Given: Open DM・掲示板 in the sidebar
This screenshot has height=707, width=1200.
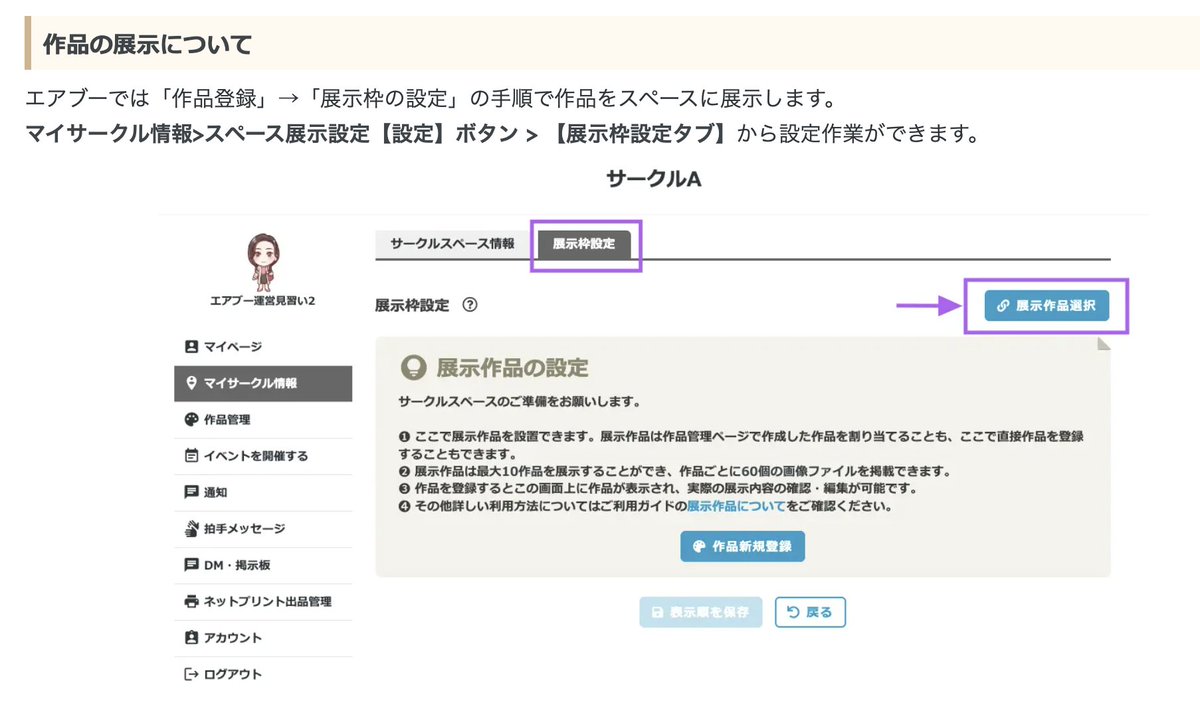Looking at the screenshot, I should 263,565.
